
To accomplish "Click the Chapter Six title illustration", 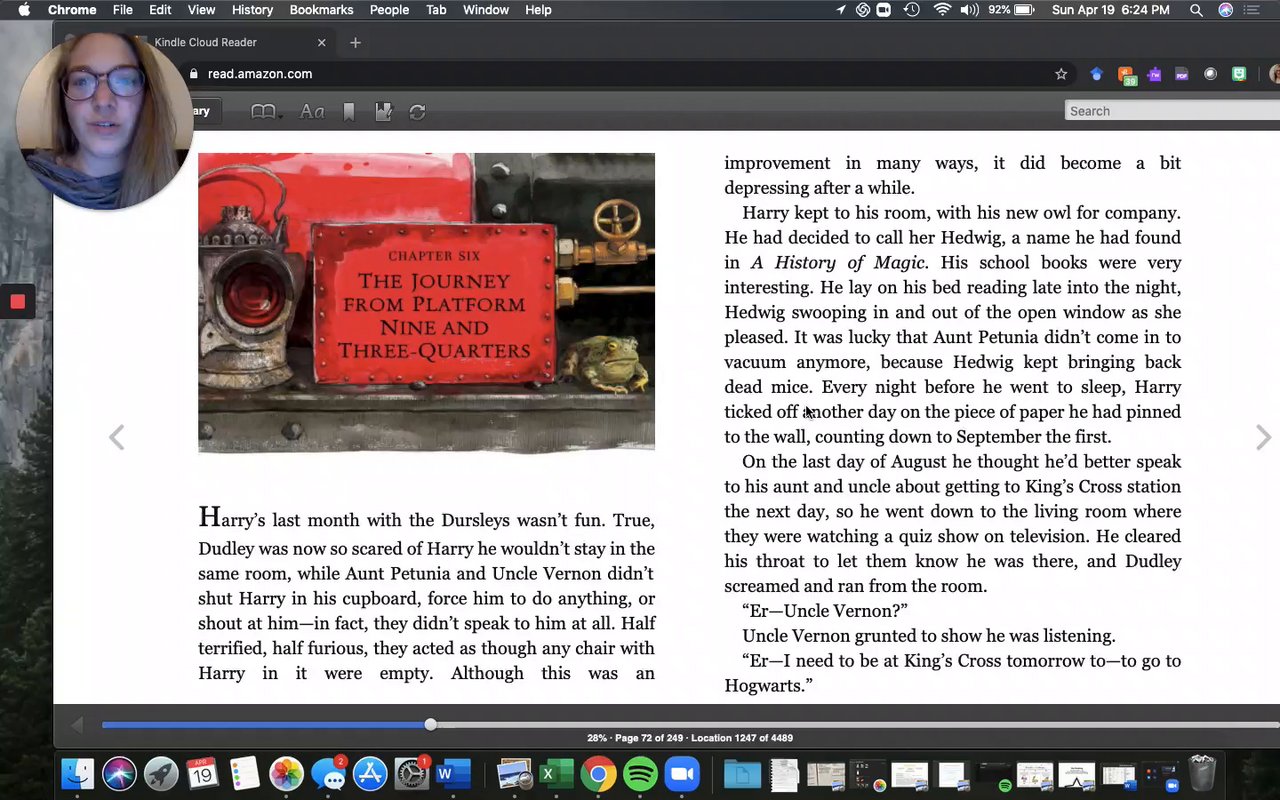I will tap(426, 303).
